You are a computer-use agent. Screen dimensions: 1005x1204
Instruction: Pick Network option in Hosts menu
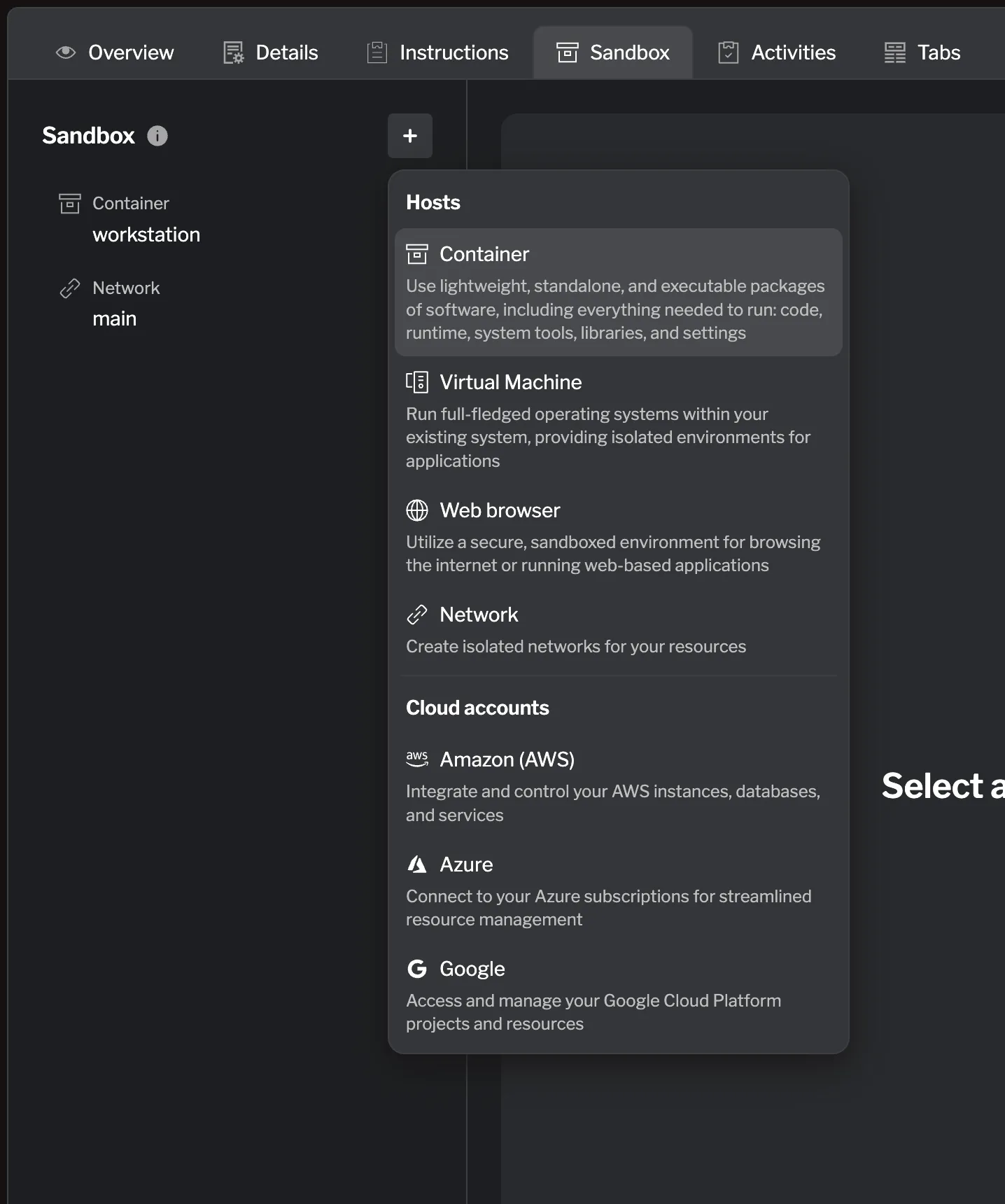618,629
